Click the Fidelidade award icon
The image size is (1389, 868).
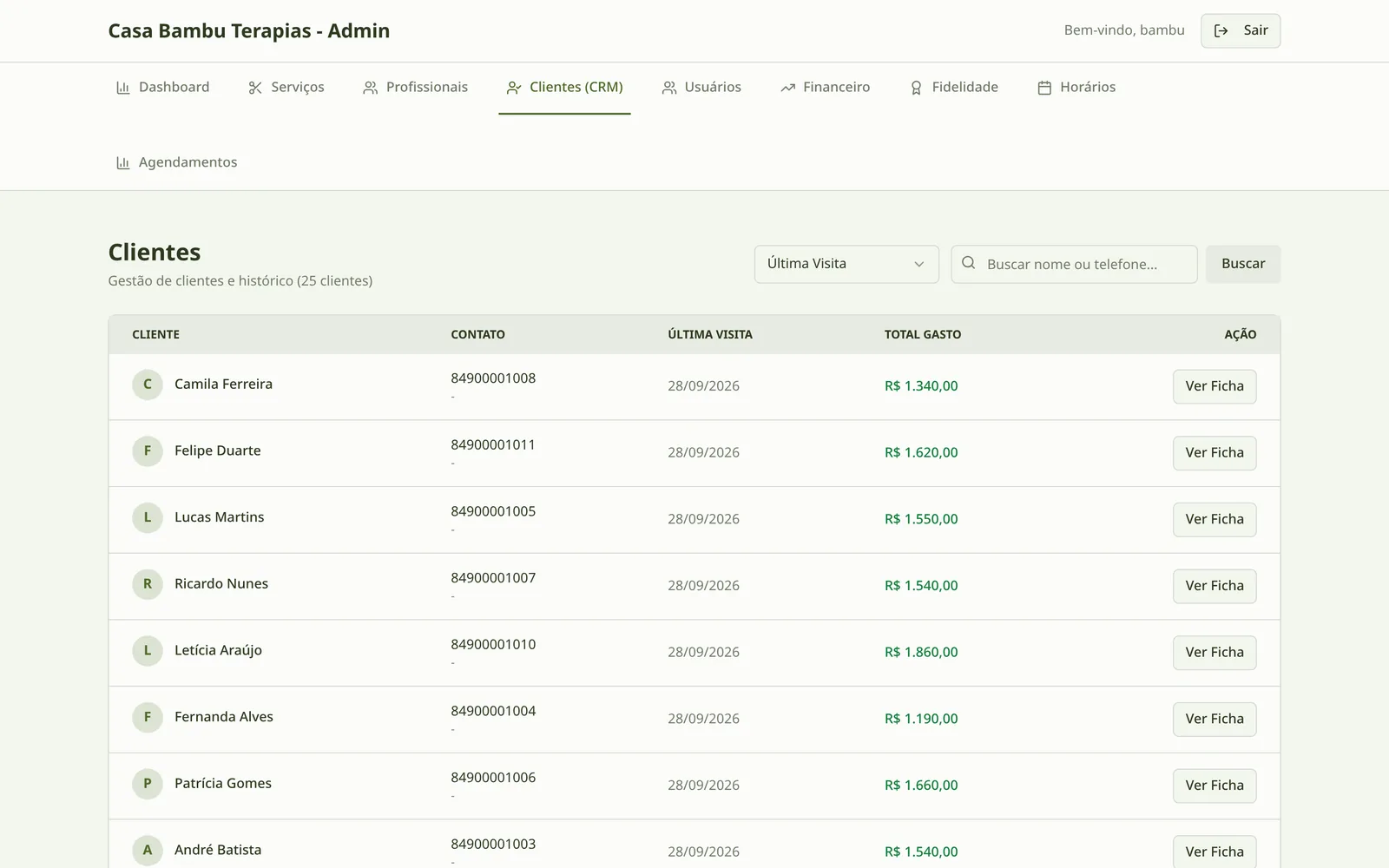point(917,88)
